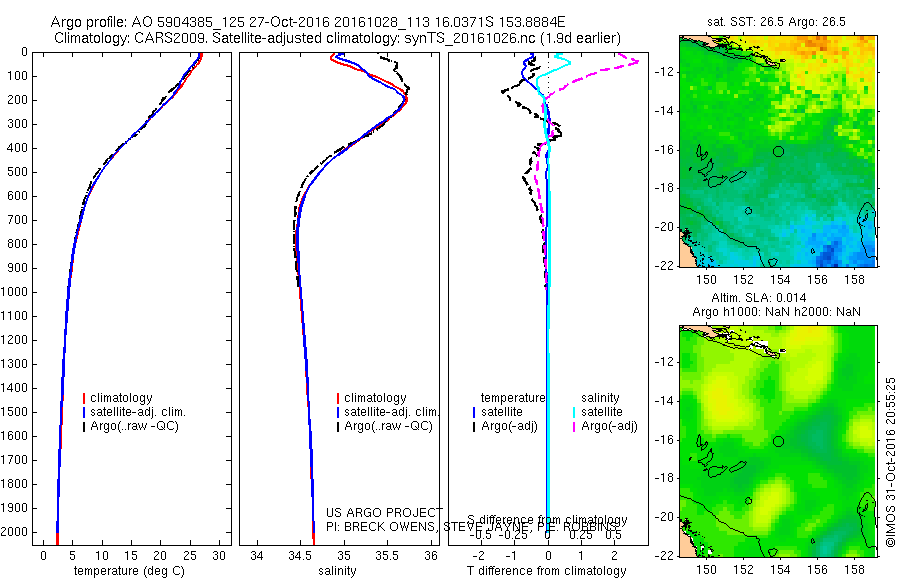Click the cyan salinity satellite legend marker
This screenshot has height=580, width=900.
click(x=574, y=412)
